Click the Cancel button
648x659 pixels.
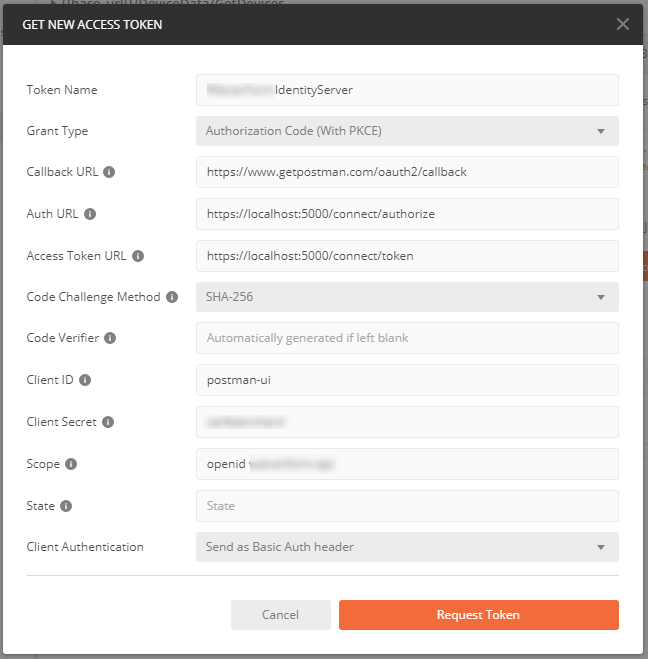[281, 615]
